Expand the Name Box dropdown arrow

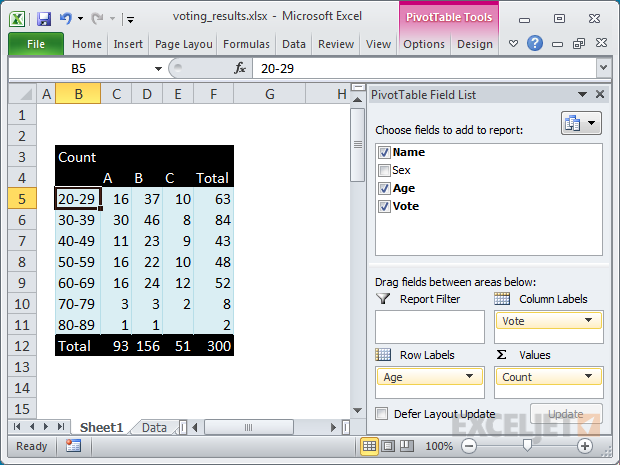click(x=158, y=68)
